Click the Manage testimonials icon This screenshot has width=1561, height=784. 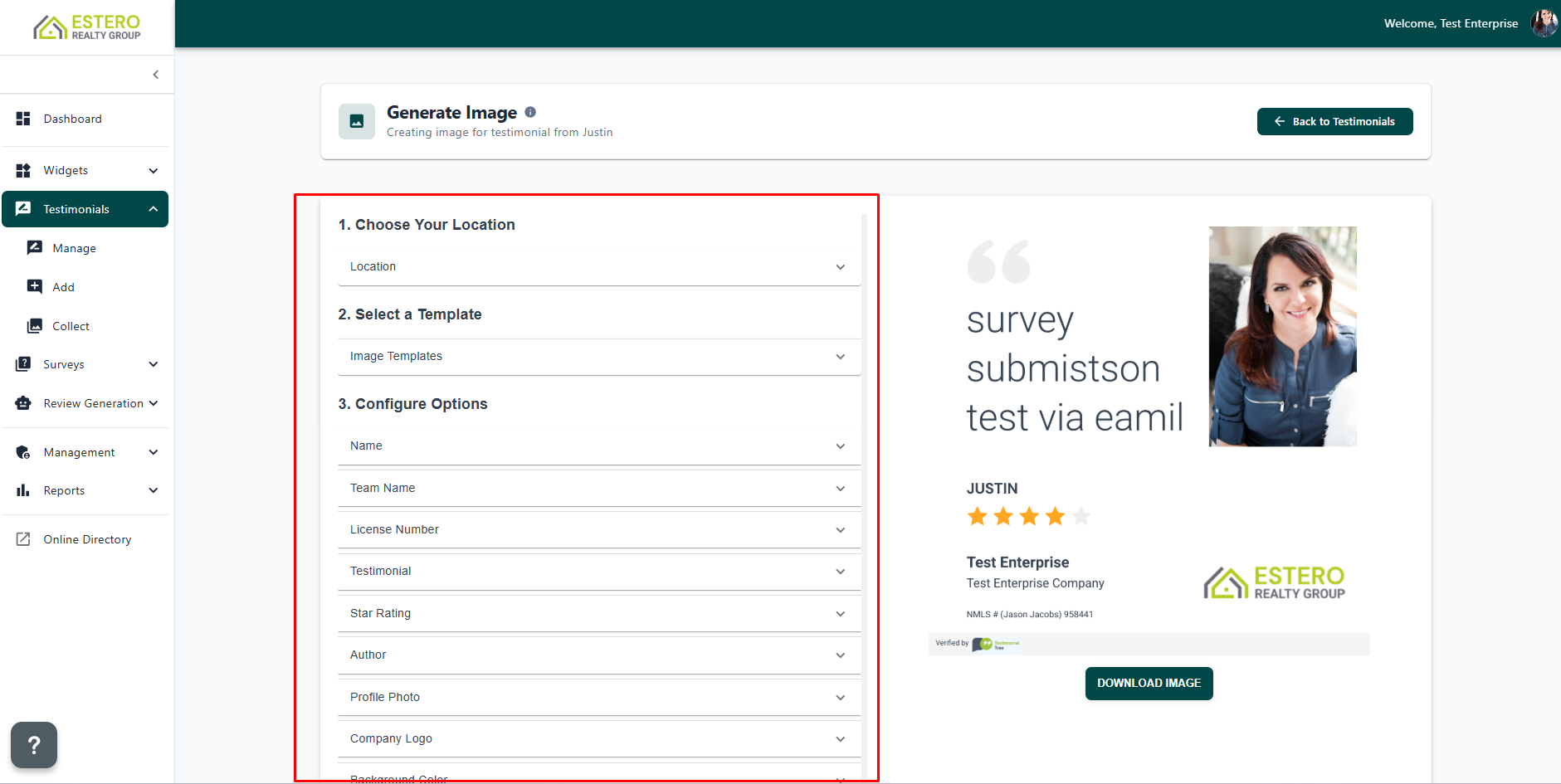pos(35,248)
